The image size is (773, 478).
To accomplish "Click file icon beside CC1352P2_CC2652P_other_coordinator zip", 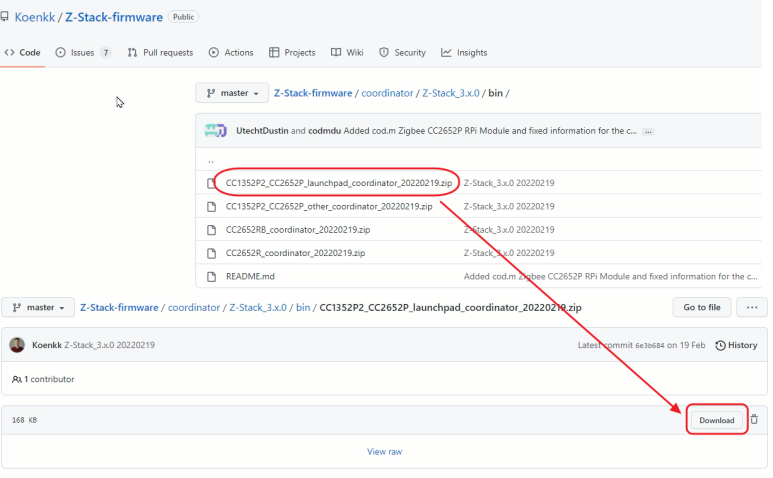I will pos(211,207).
